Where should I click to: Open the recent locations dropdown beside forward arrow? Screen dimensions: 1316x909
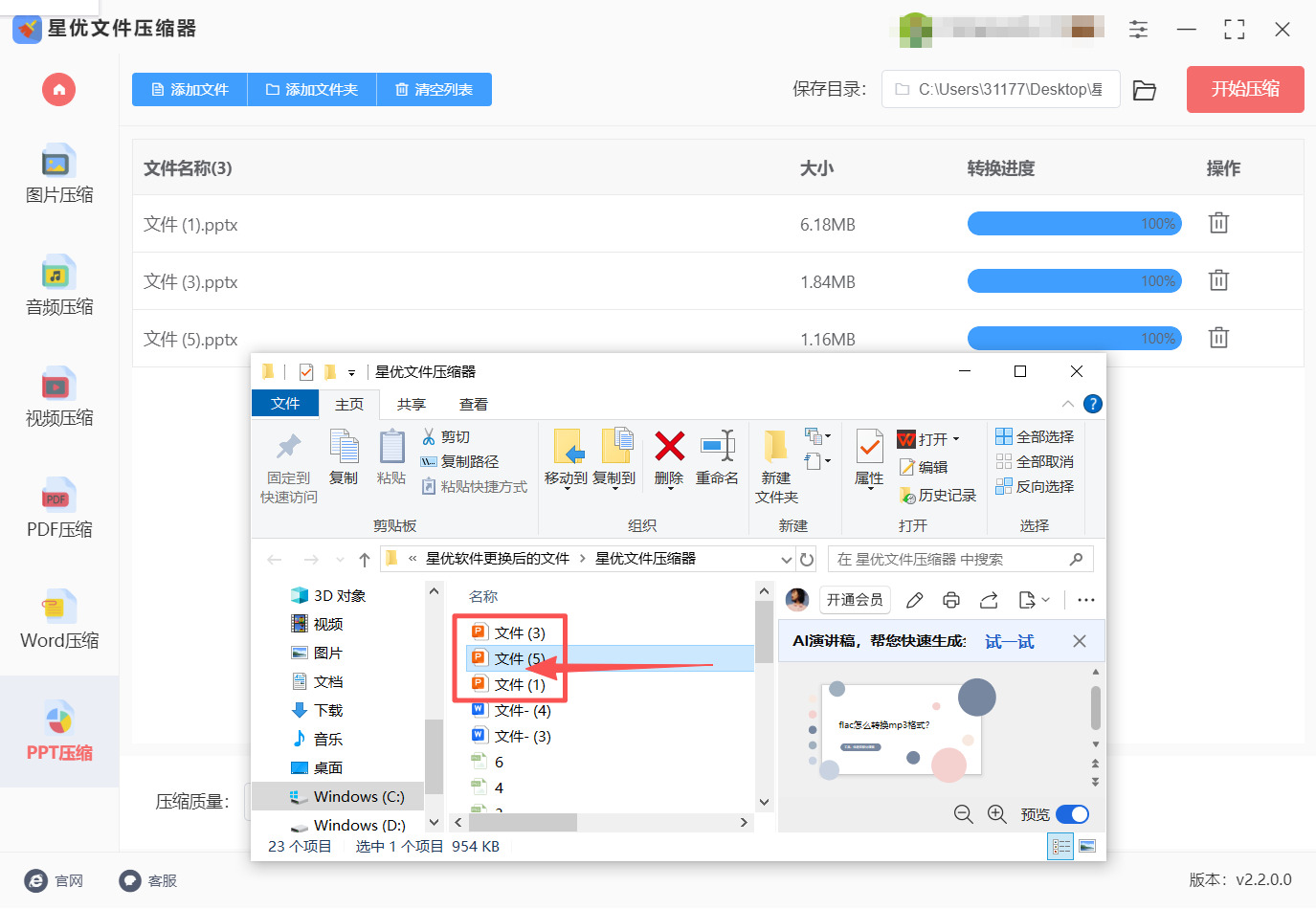pyautogui.click(x=340, y=560)
